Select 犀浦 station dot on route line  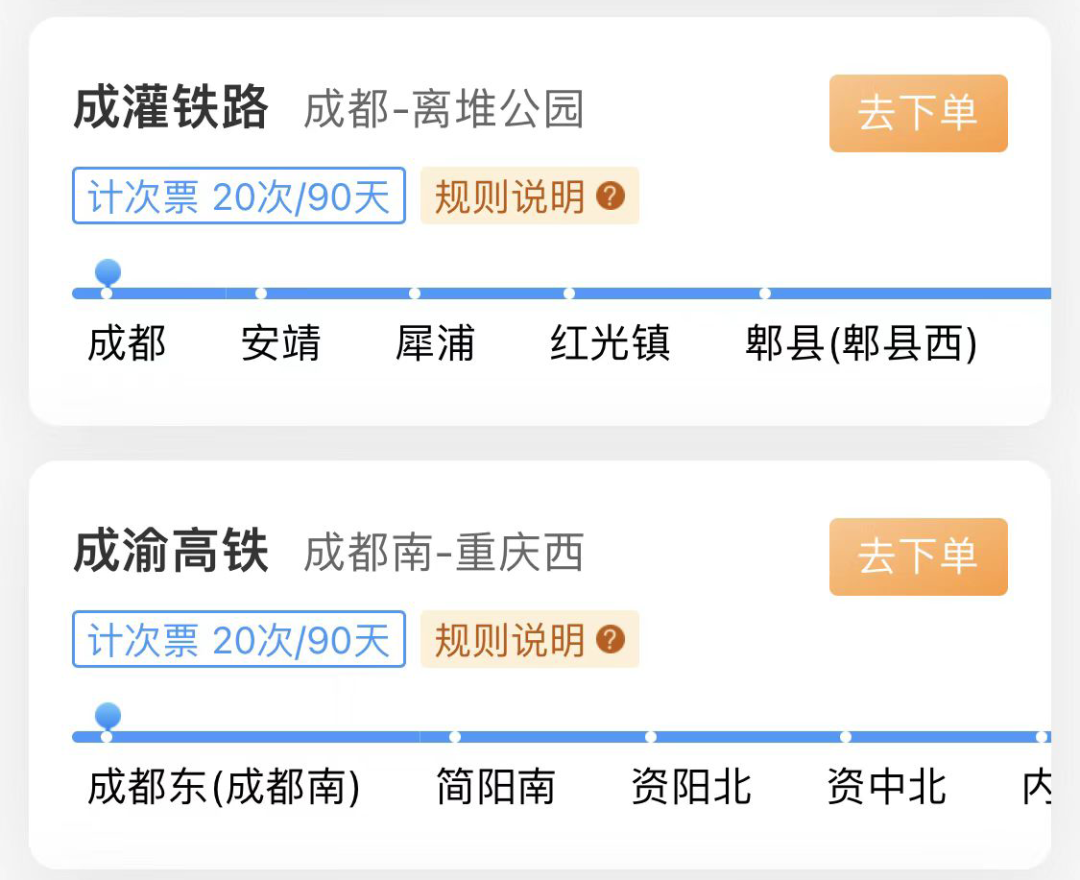pos(415,294)
